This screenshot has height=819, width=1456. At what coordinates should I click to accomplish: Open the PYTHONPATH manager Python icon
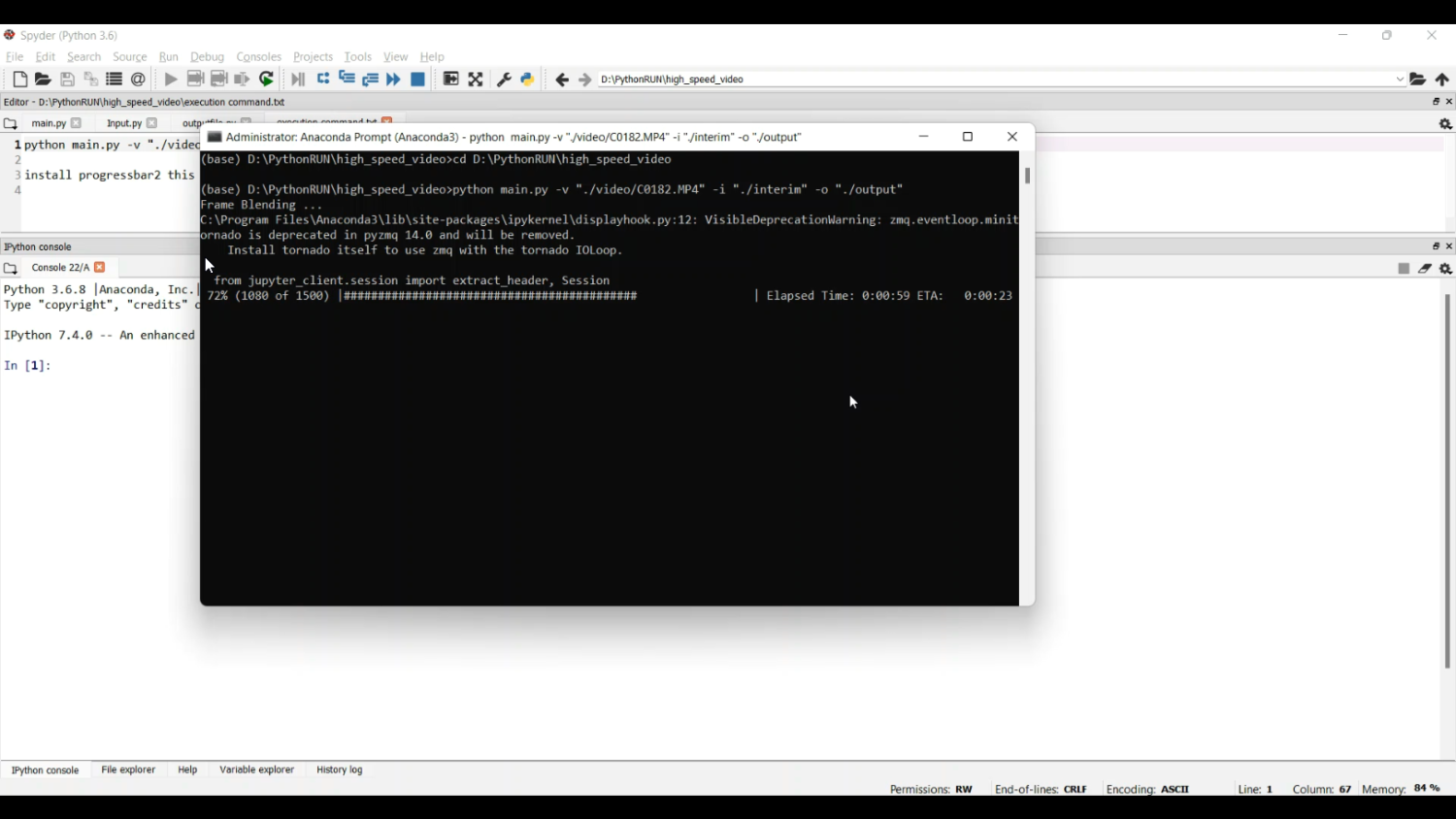point(528,80)
